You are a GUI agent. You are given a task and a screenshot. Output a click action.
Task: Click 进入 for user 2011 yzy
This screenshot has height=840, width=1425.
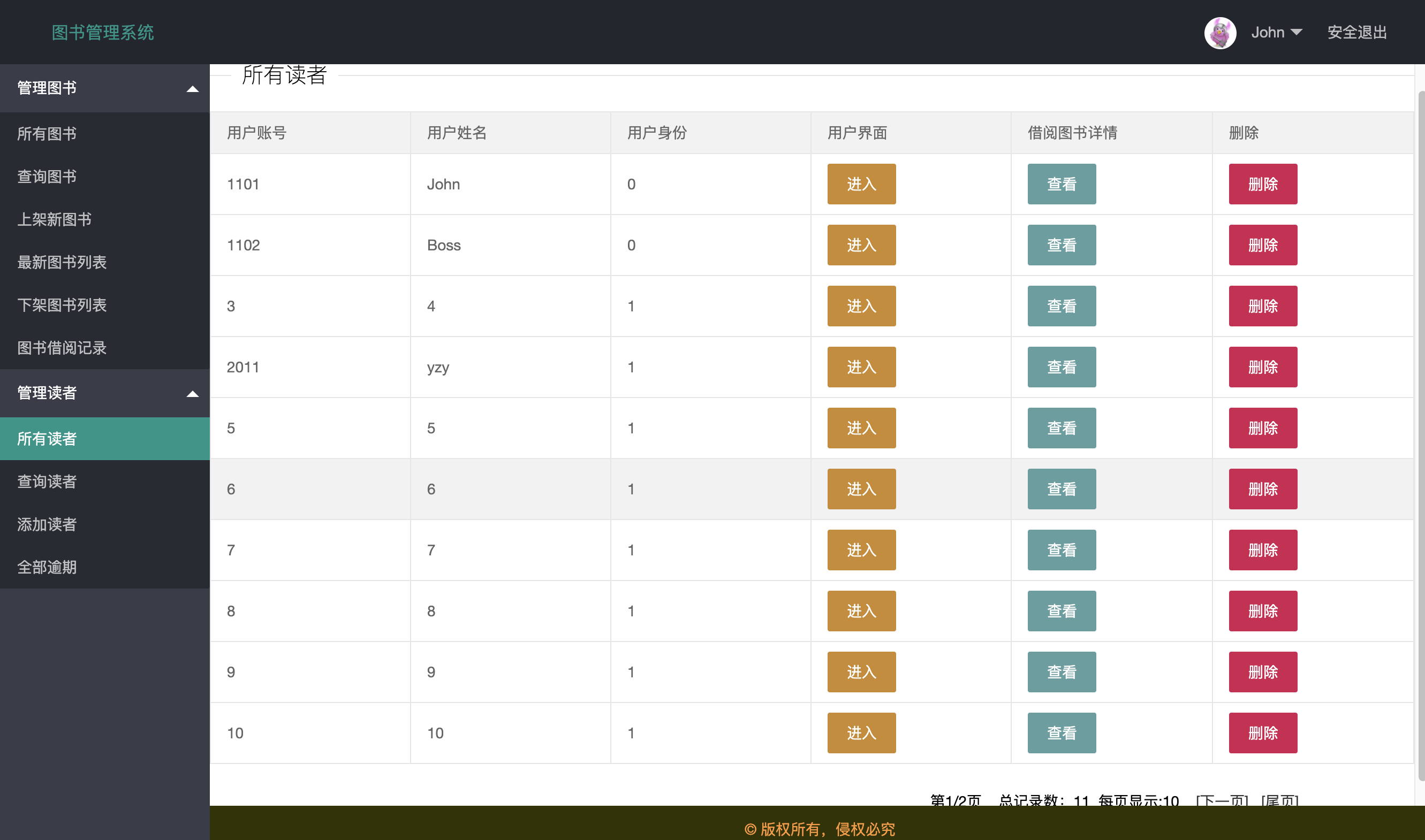(861, 367)
